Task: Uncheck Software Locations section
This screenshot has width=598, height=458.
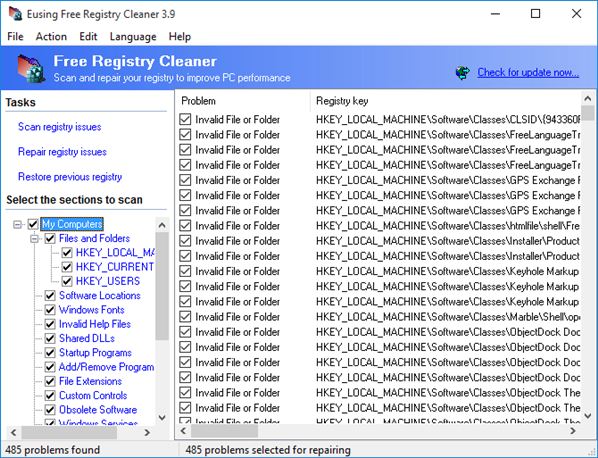Action: click(x=50, y=296)
